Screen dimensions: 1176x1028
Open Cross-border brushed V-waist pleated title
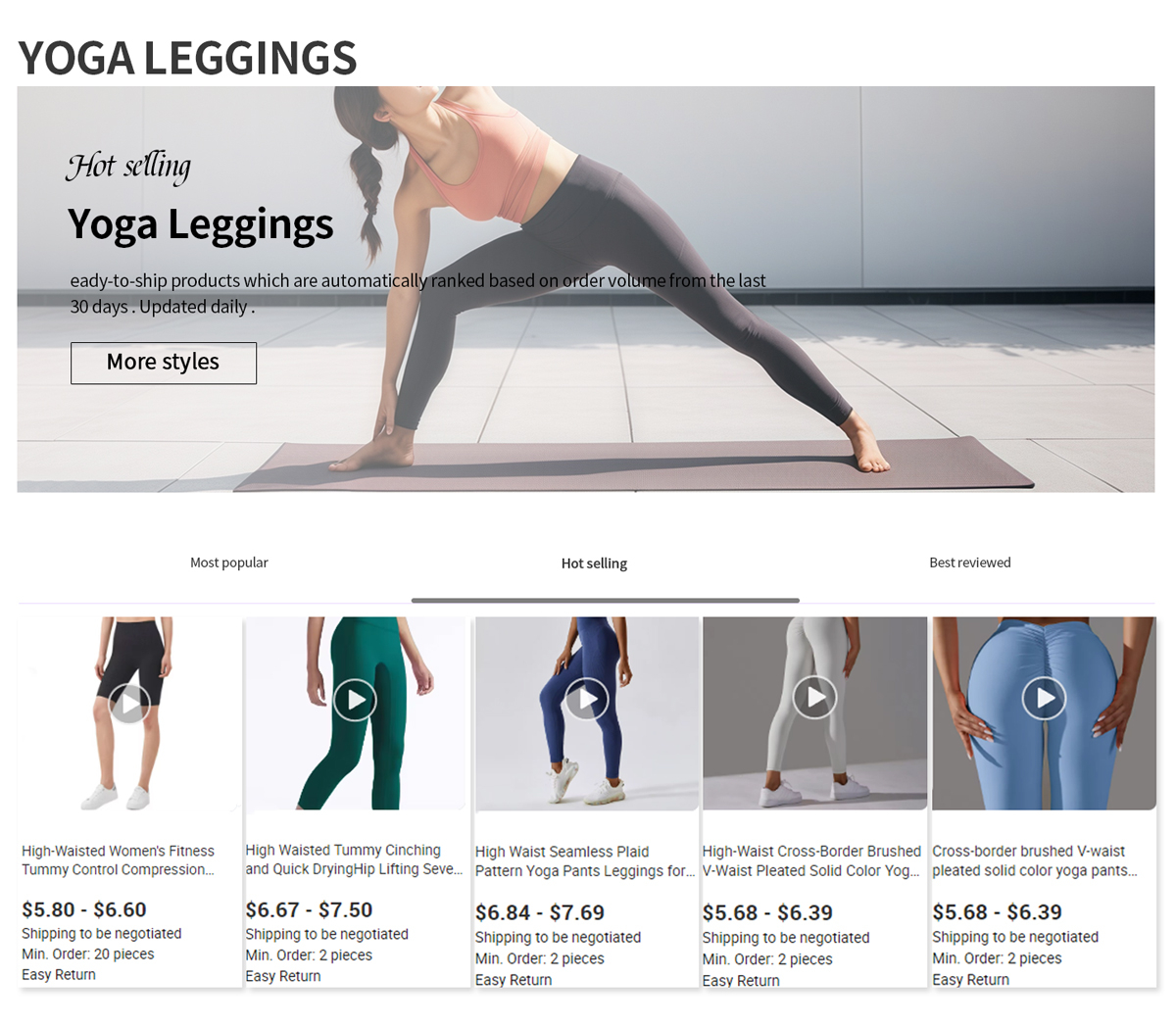point(1035,860)
